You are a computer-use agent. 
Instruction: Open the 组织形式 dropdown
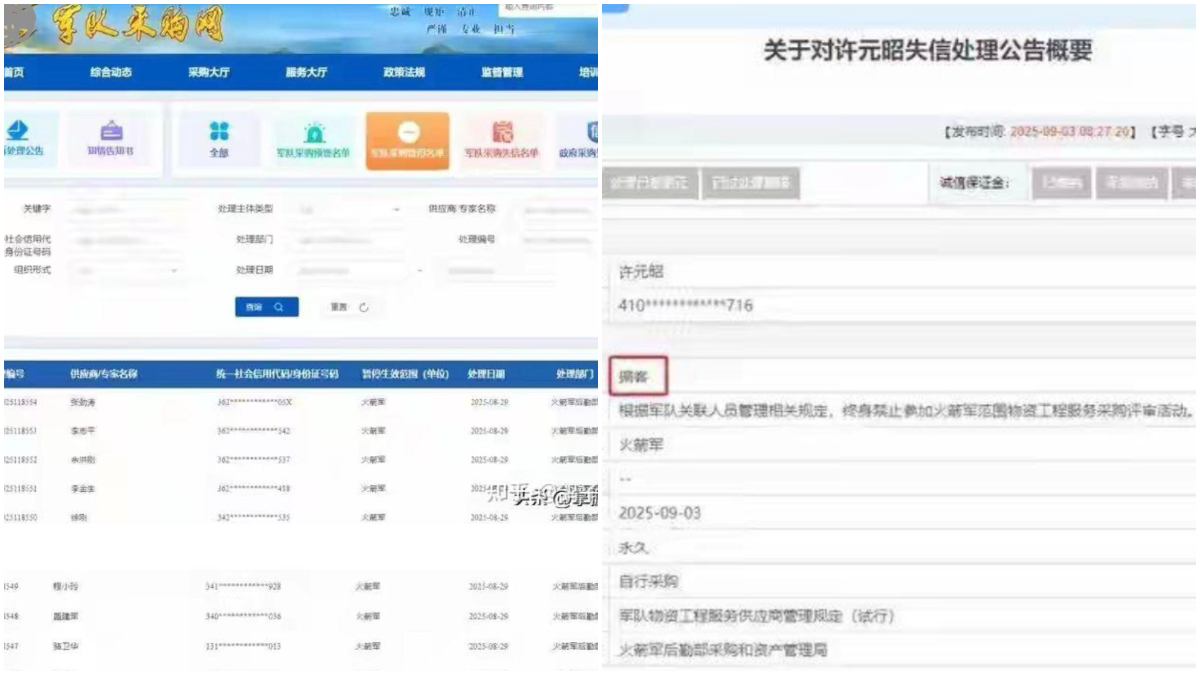128,271
